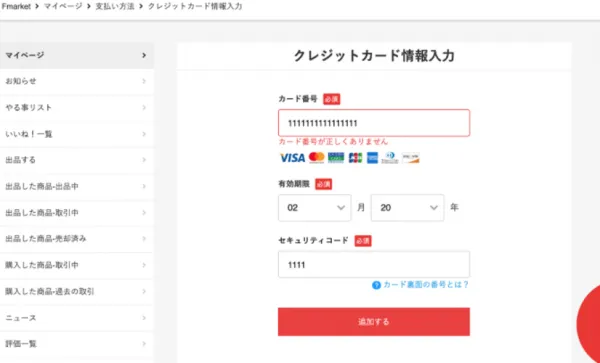Click the Discover card logo
600x363 pixels.
(411, 158)
